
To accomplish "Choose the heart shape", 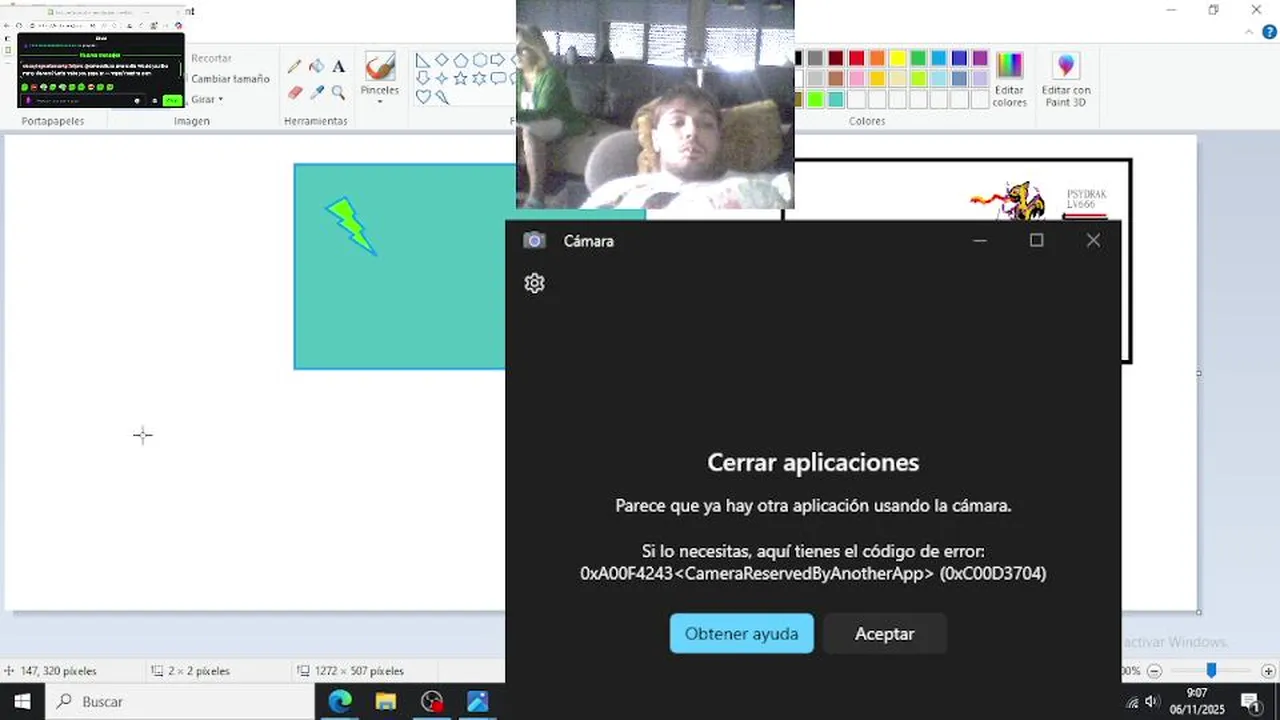I will (x=422, y=97).
